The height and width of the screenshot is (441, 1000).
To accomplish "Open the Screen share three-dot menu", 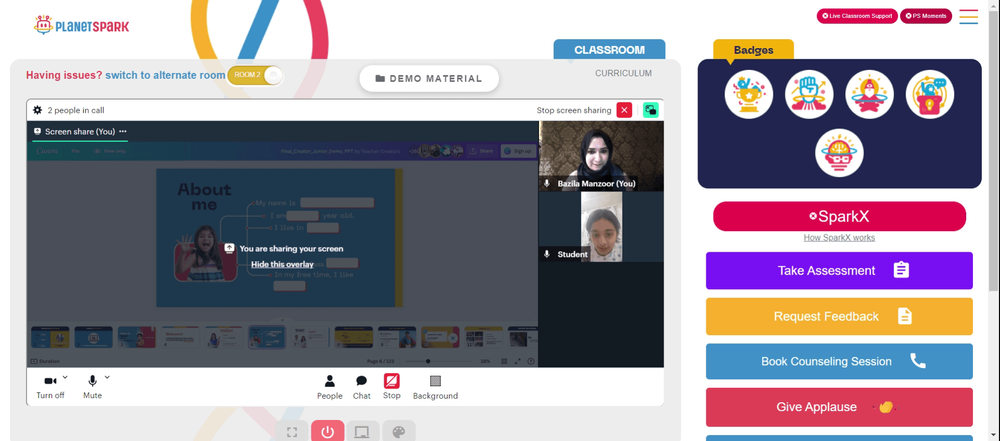I will pos(123,131).
